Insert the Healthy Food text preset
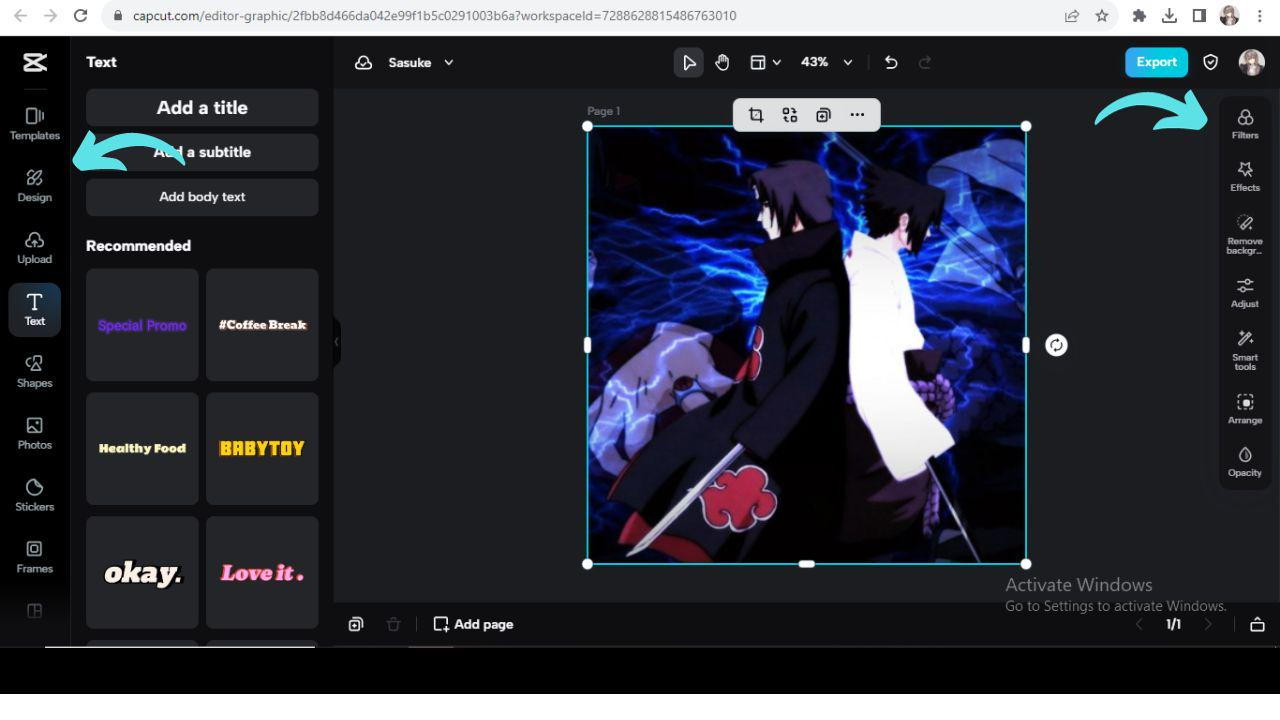The width and height of the screenshot is (1280, 720). tap(142, 449)
